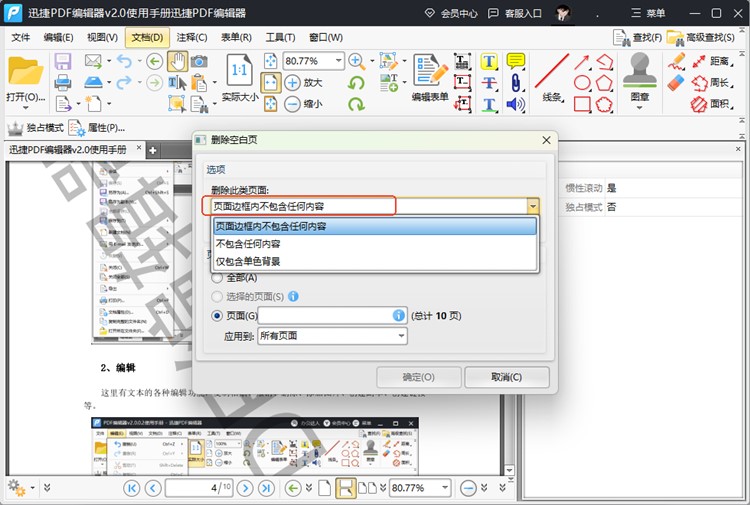Click the Undo arrow icon
The width and height of the screenshot is (750, 505).
coord(124,61)
